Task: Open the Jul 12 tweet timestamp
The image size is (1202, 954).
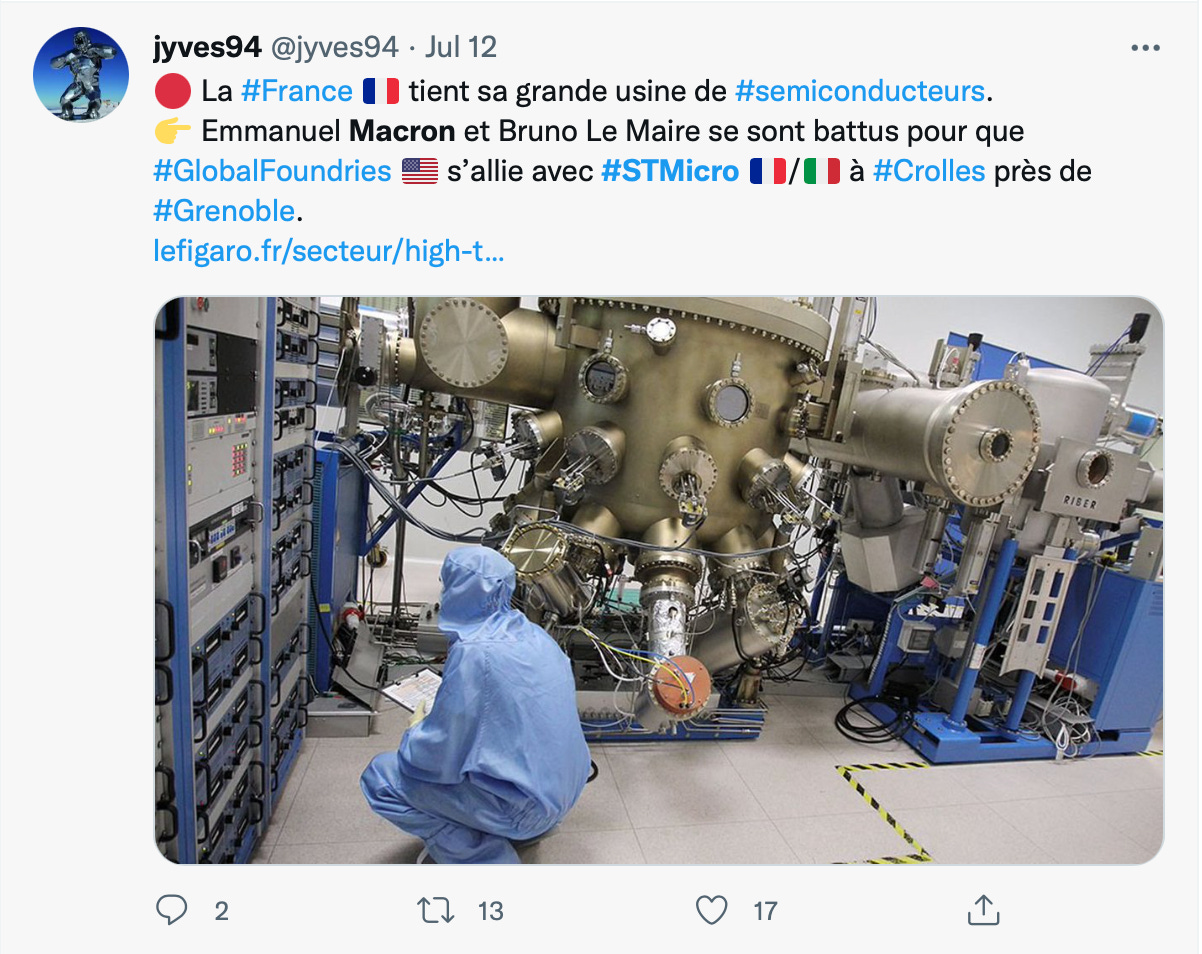Action: point(461,47)
